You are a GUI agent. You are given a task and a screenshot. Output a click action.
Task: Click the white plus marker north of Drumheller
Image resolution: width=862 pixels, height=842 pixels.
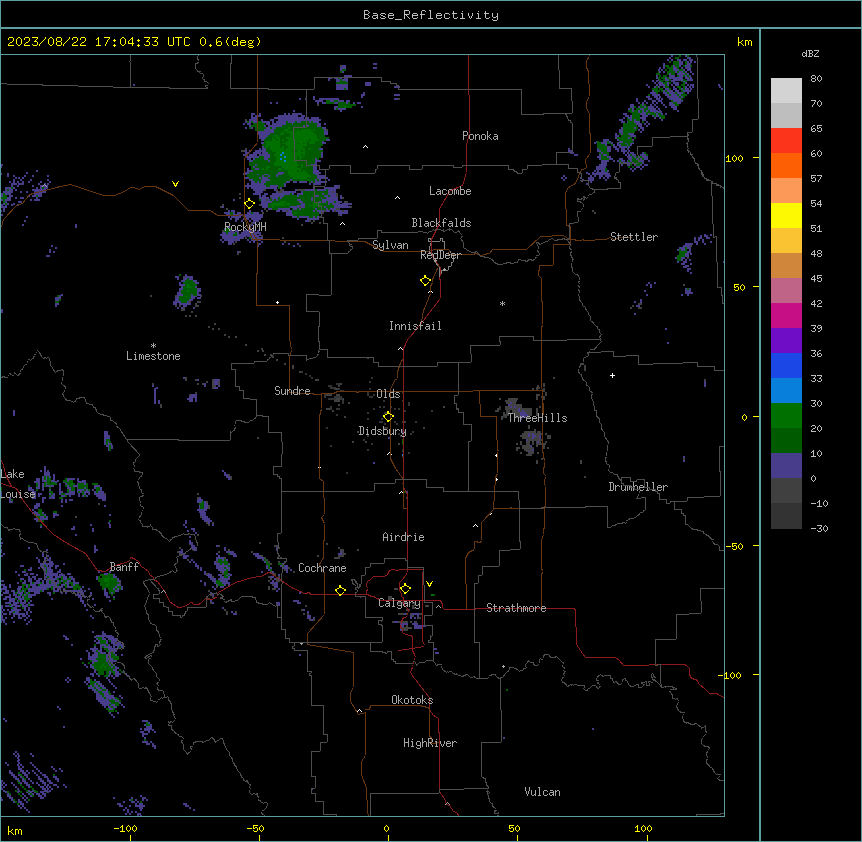612,375
